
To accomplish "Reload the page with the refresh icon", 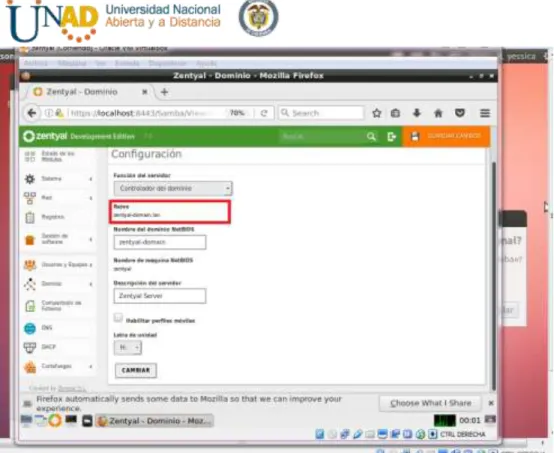I will (x=264, y=113).
